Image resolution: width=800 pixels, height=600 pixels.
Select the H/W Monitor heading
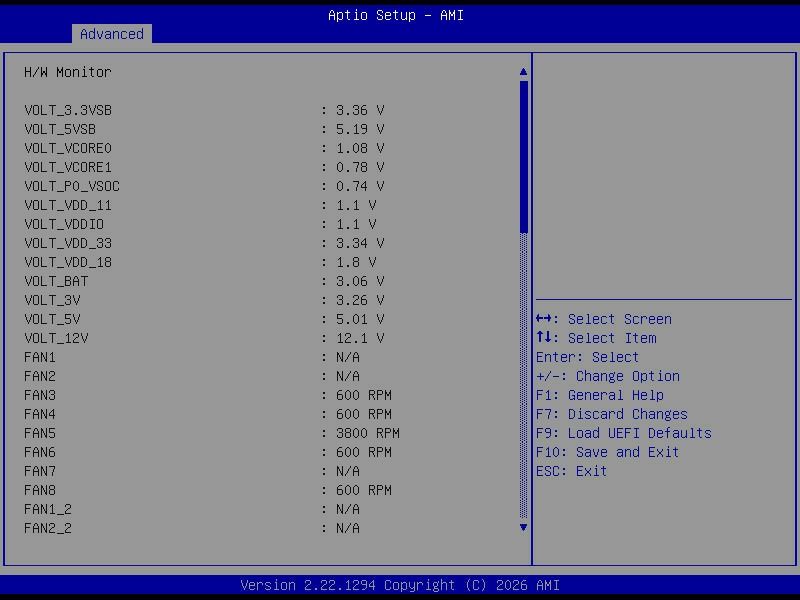tap(67, 72)
